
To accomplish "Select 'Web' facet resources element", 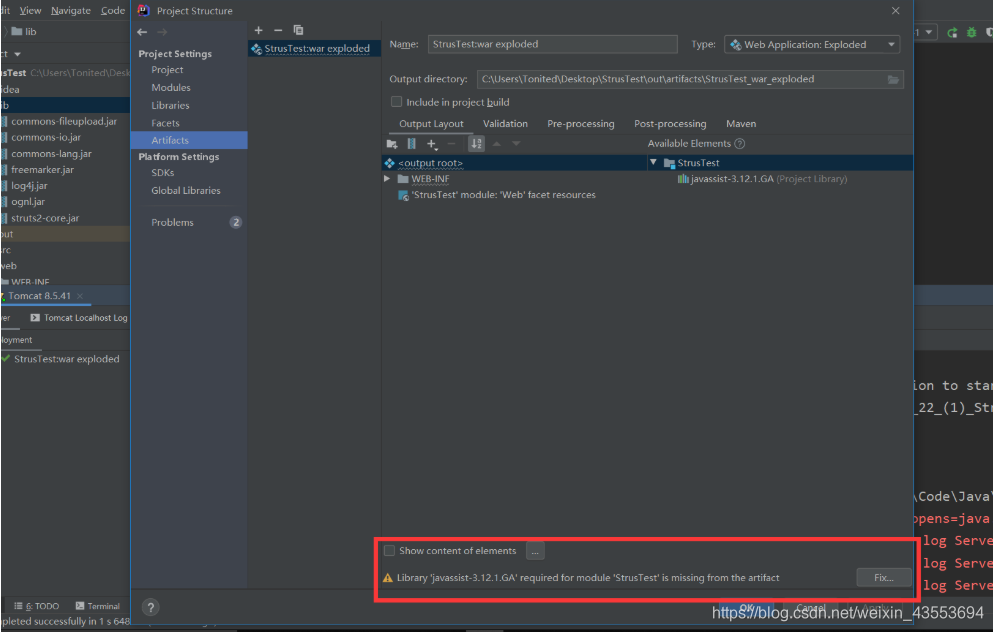I will click(x=497, y=195).
